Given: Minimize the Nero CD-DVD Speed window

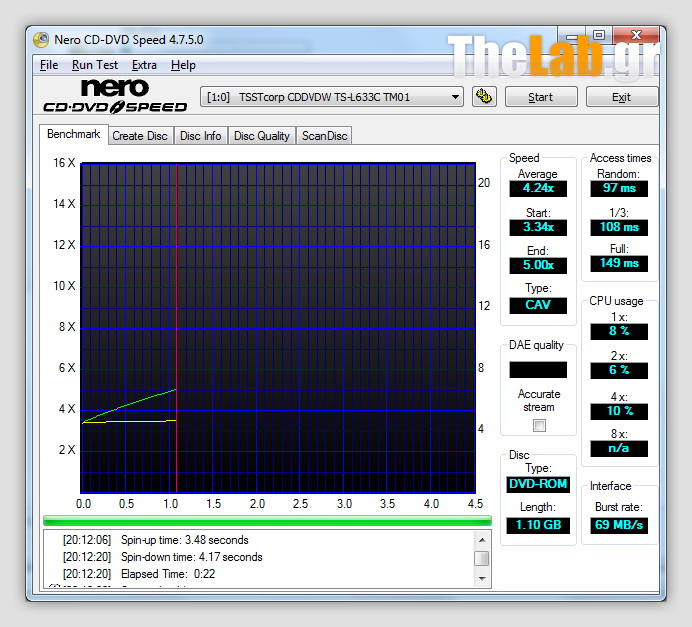Looking at the screenshot, I should pos(572,36).
